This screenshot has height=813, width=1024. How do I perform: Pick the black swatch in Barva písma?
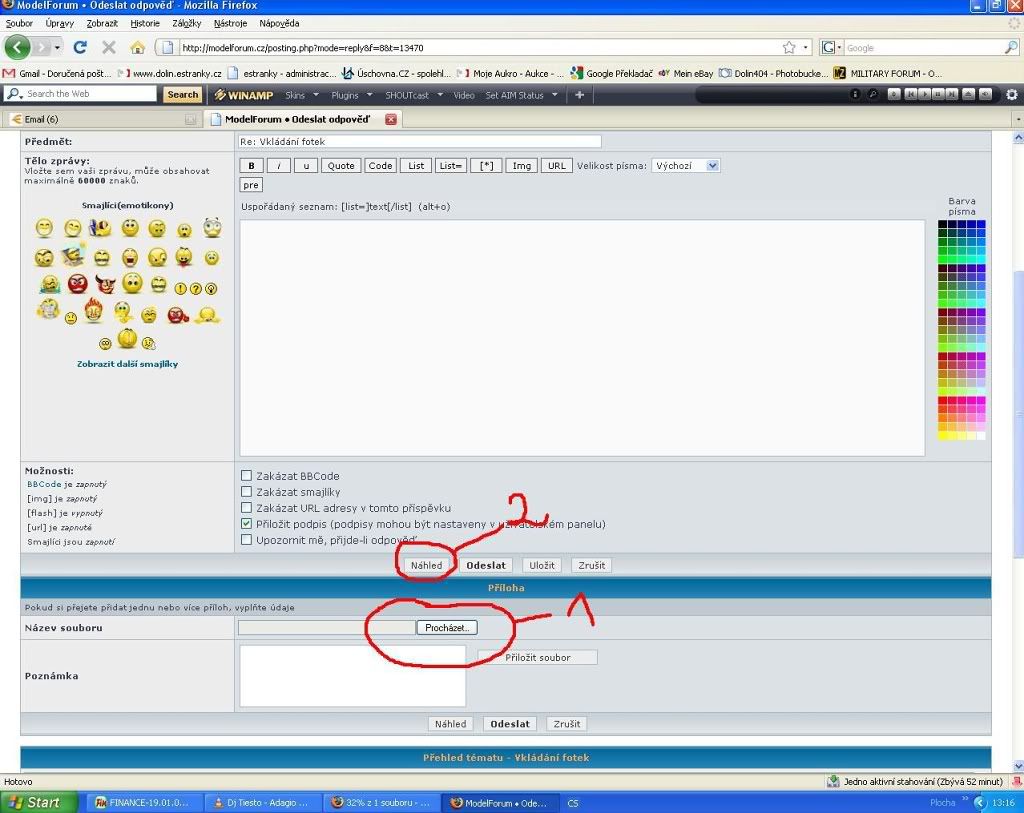942,225
